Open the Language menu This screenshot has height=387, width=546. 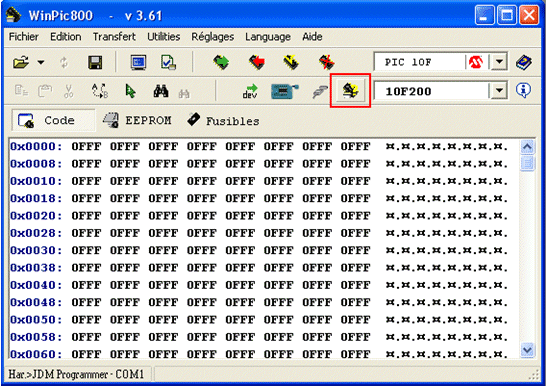(268, 37)
